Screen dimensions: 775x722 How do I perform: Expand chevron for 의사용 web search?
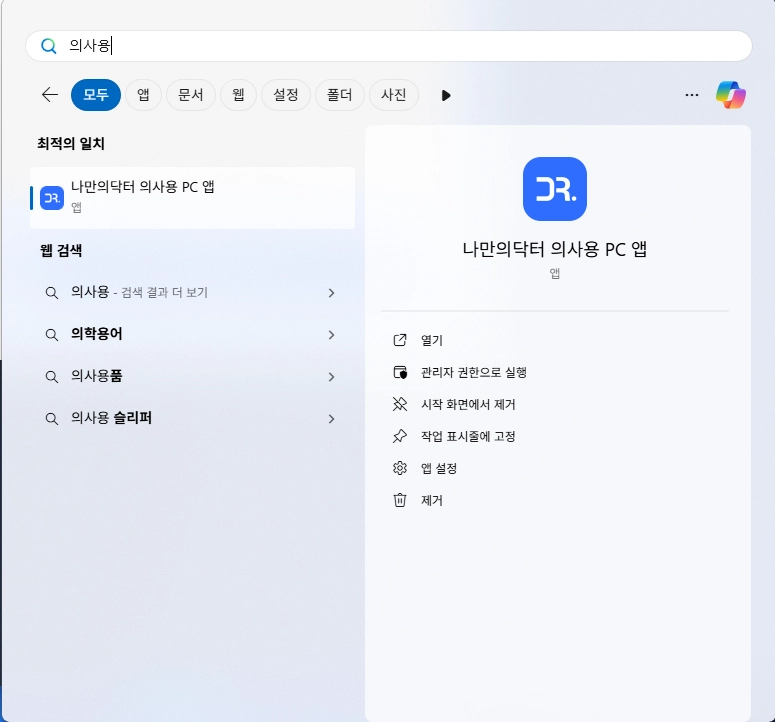(x=331, y=293)
